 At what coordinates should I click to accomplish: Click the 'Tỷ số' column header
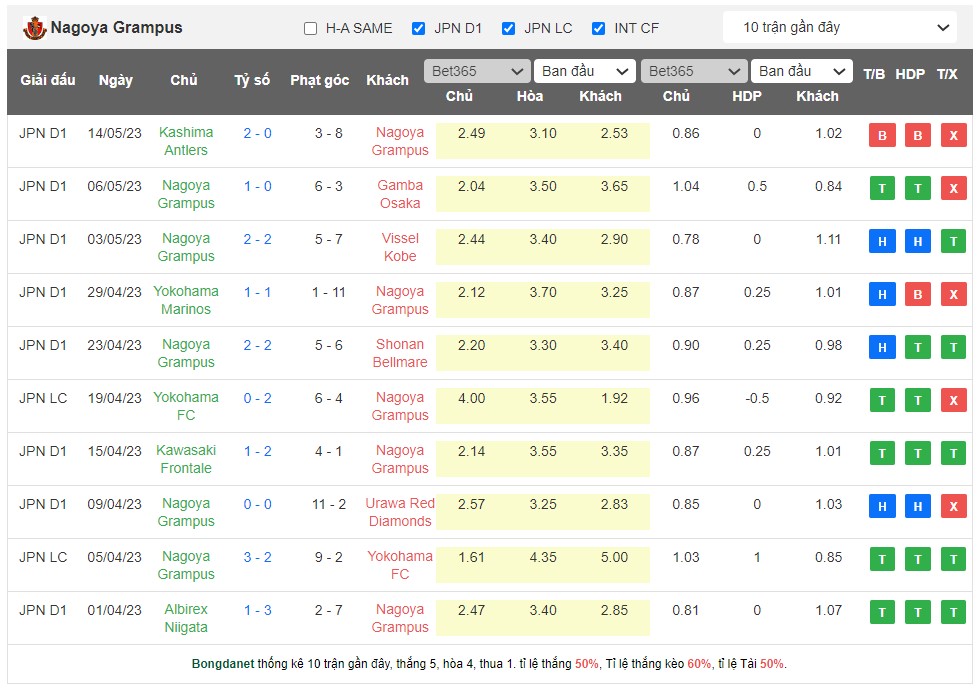252,80
